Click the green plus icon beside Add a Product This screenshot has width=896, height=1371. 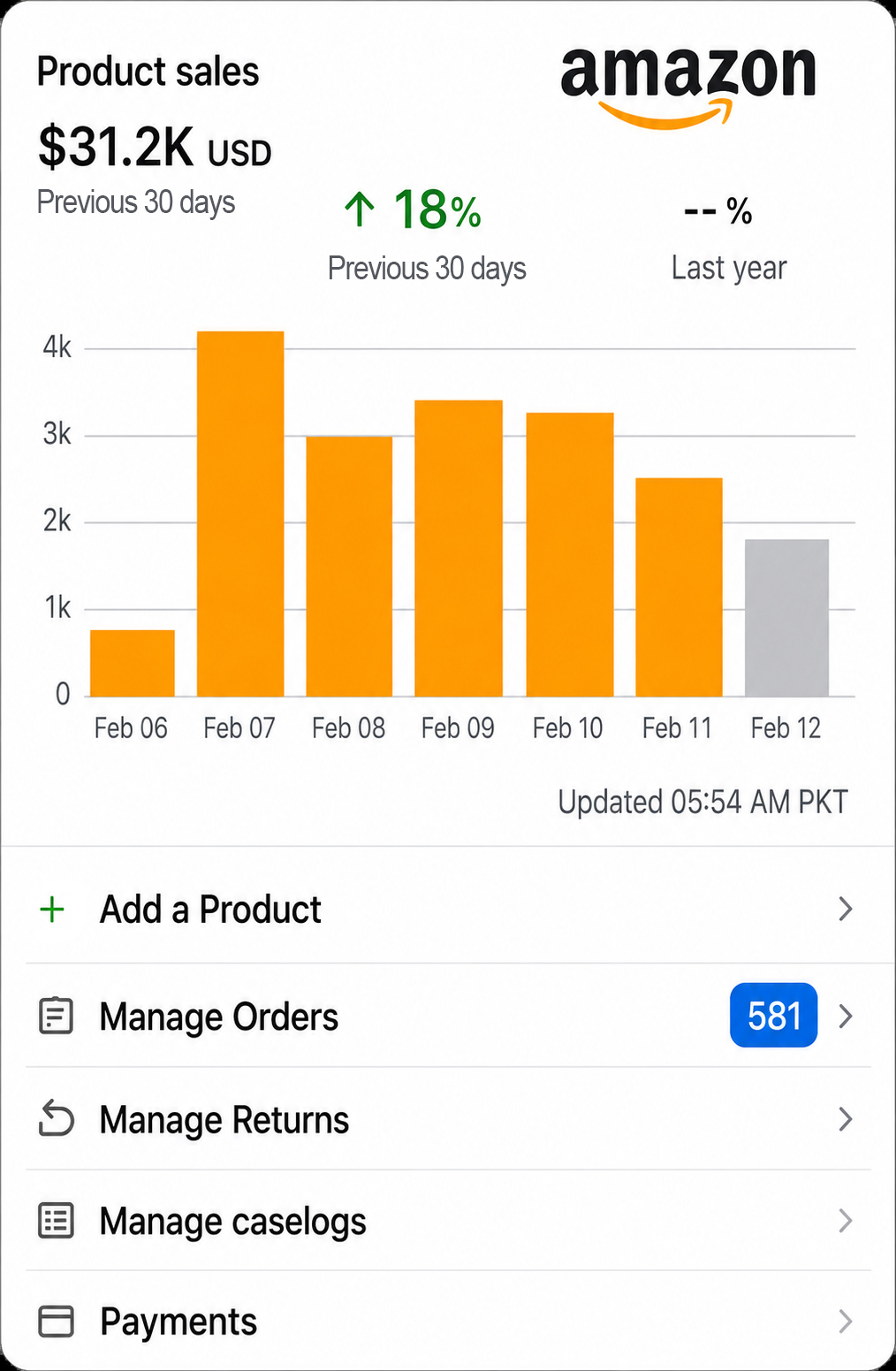point(52,909)
